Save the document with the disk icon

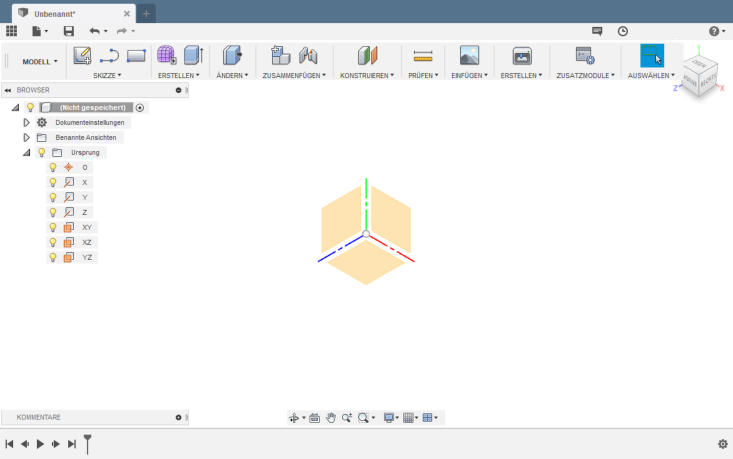click(x=69, y=31)
